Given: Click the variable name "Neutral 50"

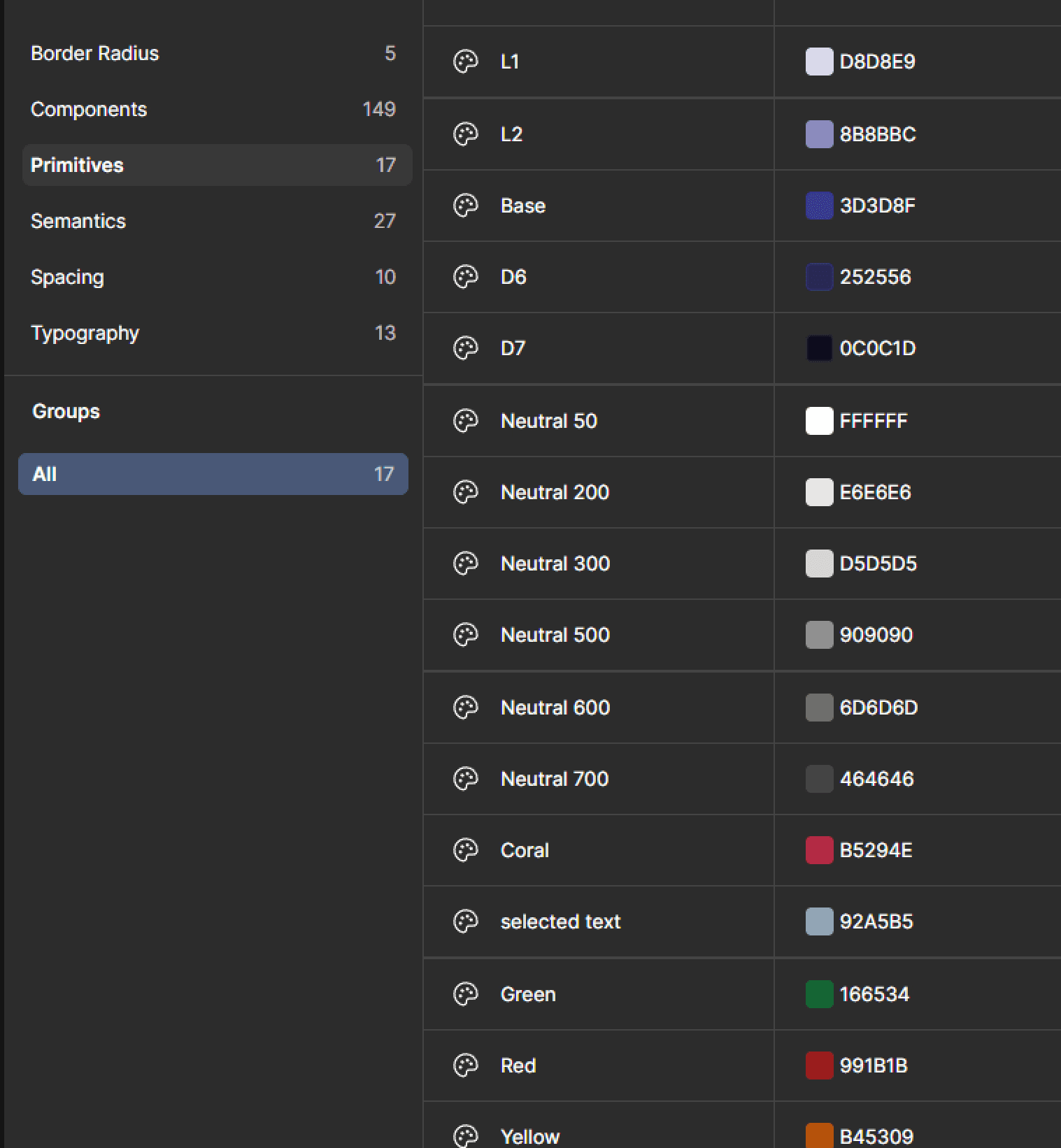Looking at the screenshot, I should [x=549, y=421].
